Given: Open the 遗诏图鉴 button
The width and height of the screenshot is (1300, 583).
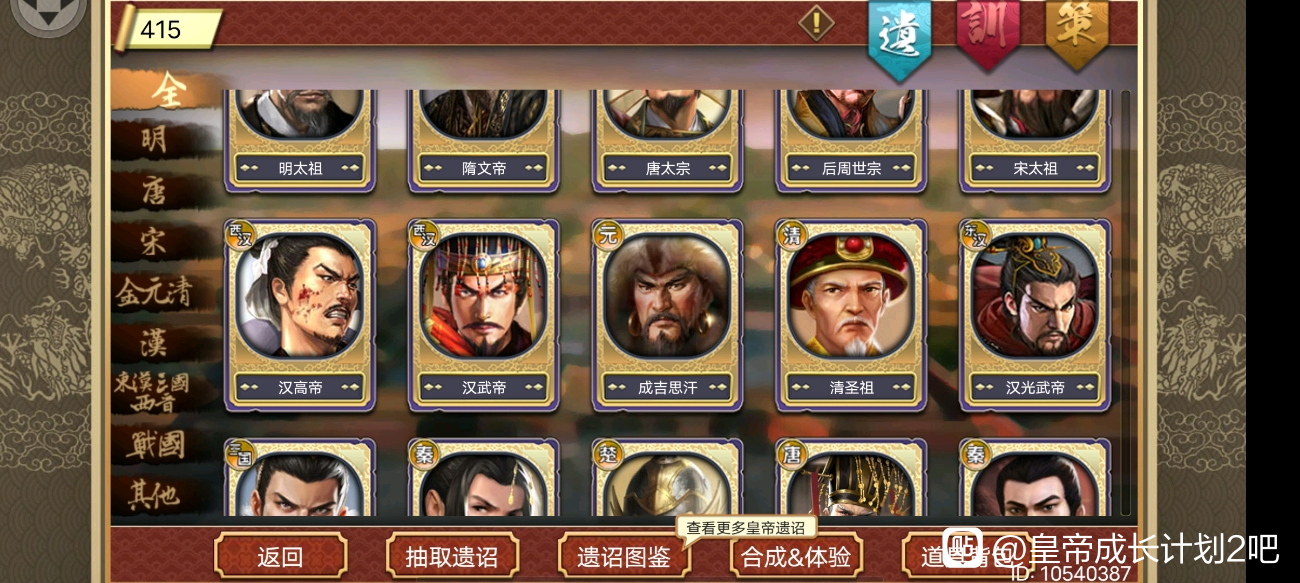Looking at the screenshot, I should point(624,556).
